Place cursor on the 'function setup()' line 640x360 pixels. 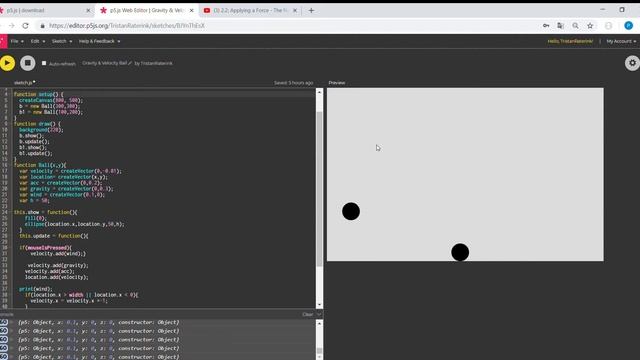[38, 94]
